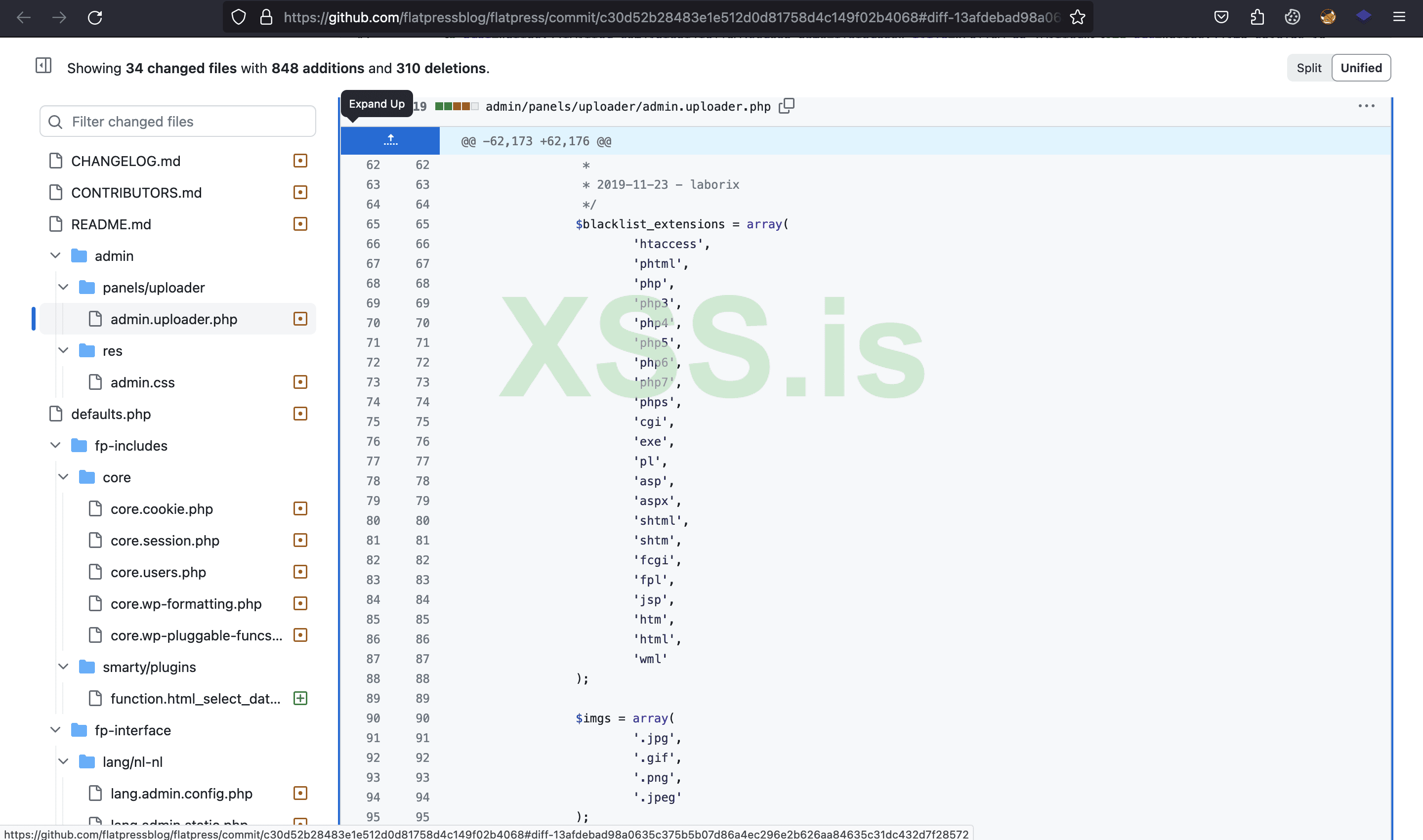Click the Filter changed files field

pyautogui.click(x=177, y=121)
